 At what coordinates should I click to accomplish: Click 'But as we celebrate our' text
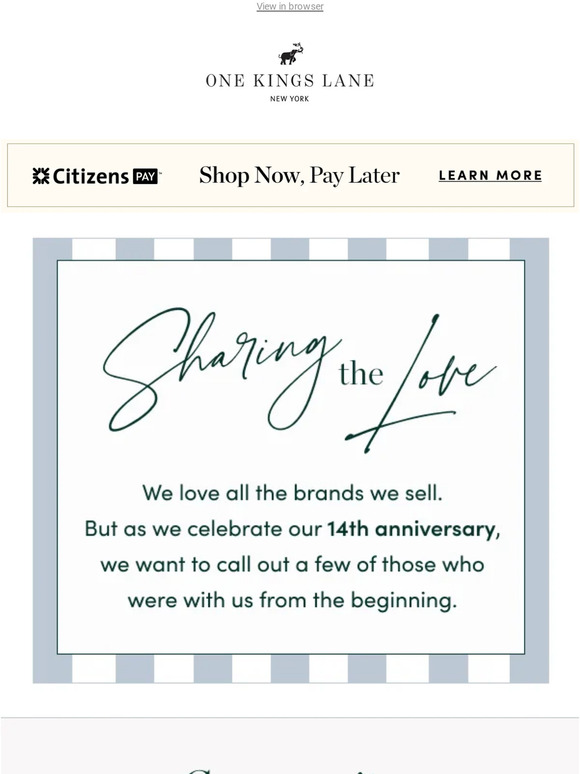[203, 529]
